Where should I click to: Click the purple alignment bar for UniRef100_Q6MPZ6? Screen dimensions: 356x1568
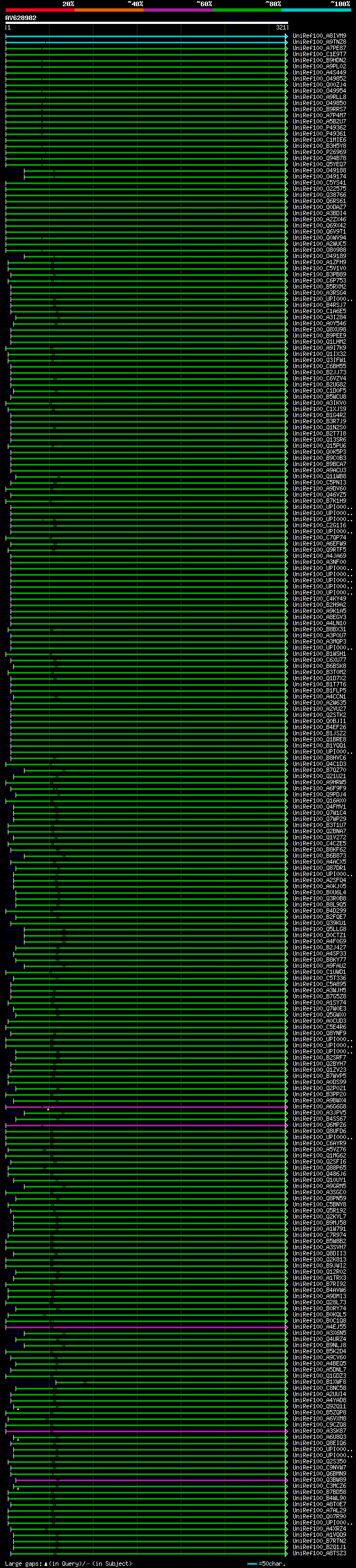click(x=146, y=1125)
